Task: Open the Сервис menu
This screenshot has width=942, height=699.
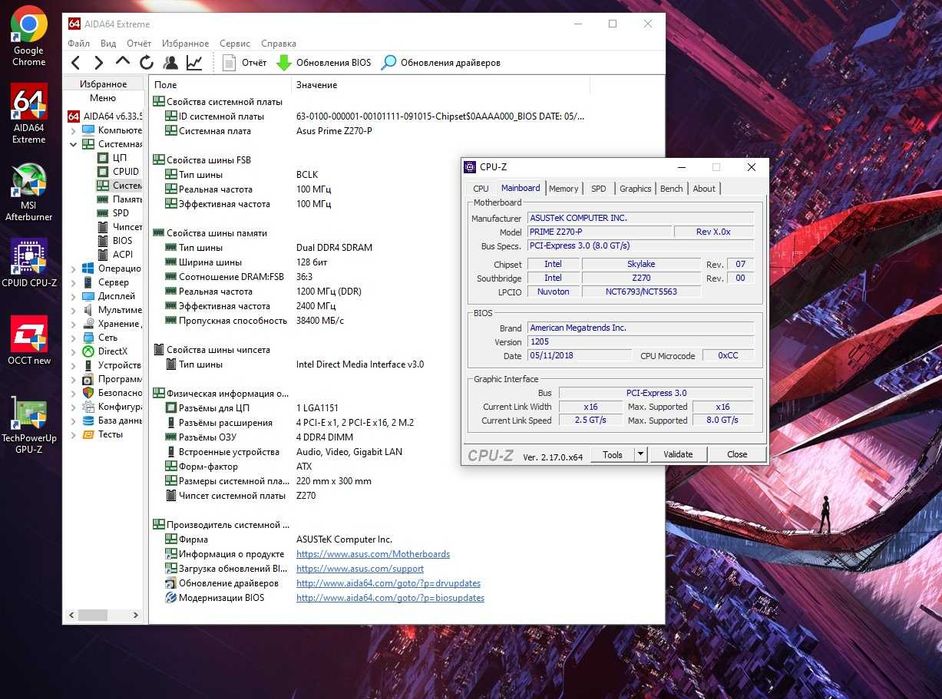Action: pos(235,43)
